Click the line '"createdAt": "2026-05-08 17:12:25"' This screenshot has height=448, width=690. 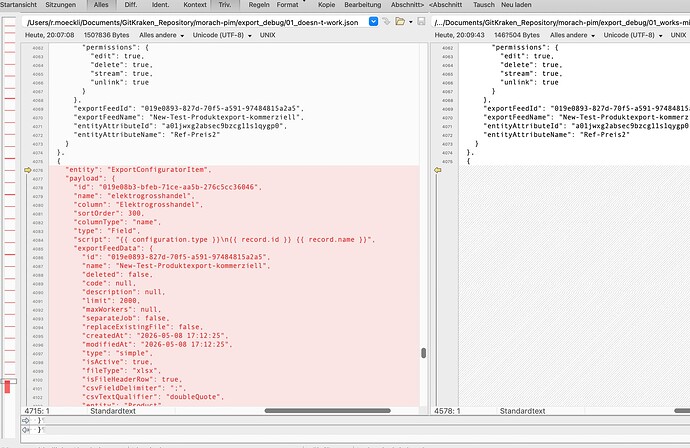157,336
